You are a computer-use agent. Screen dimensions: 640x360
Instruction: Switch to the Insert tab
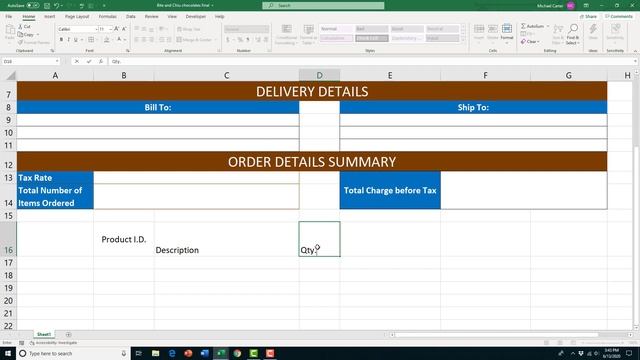(x=49, y=16)
